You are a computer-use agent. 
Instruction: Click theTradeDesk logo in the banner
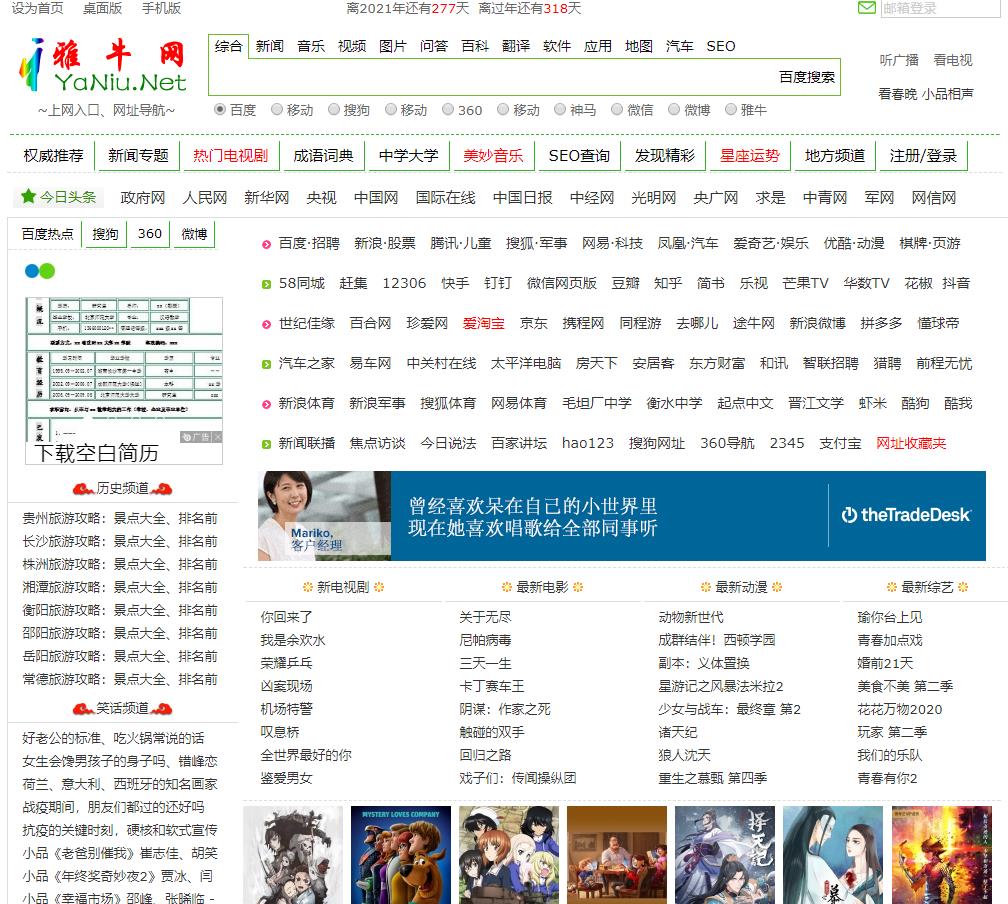[x=906, y=515]
